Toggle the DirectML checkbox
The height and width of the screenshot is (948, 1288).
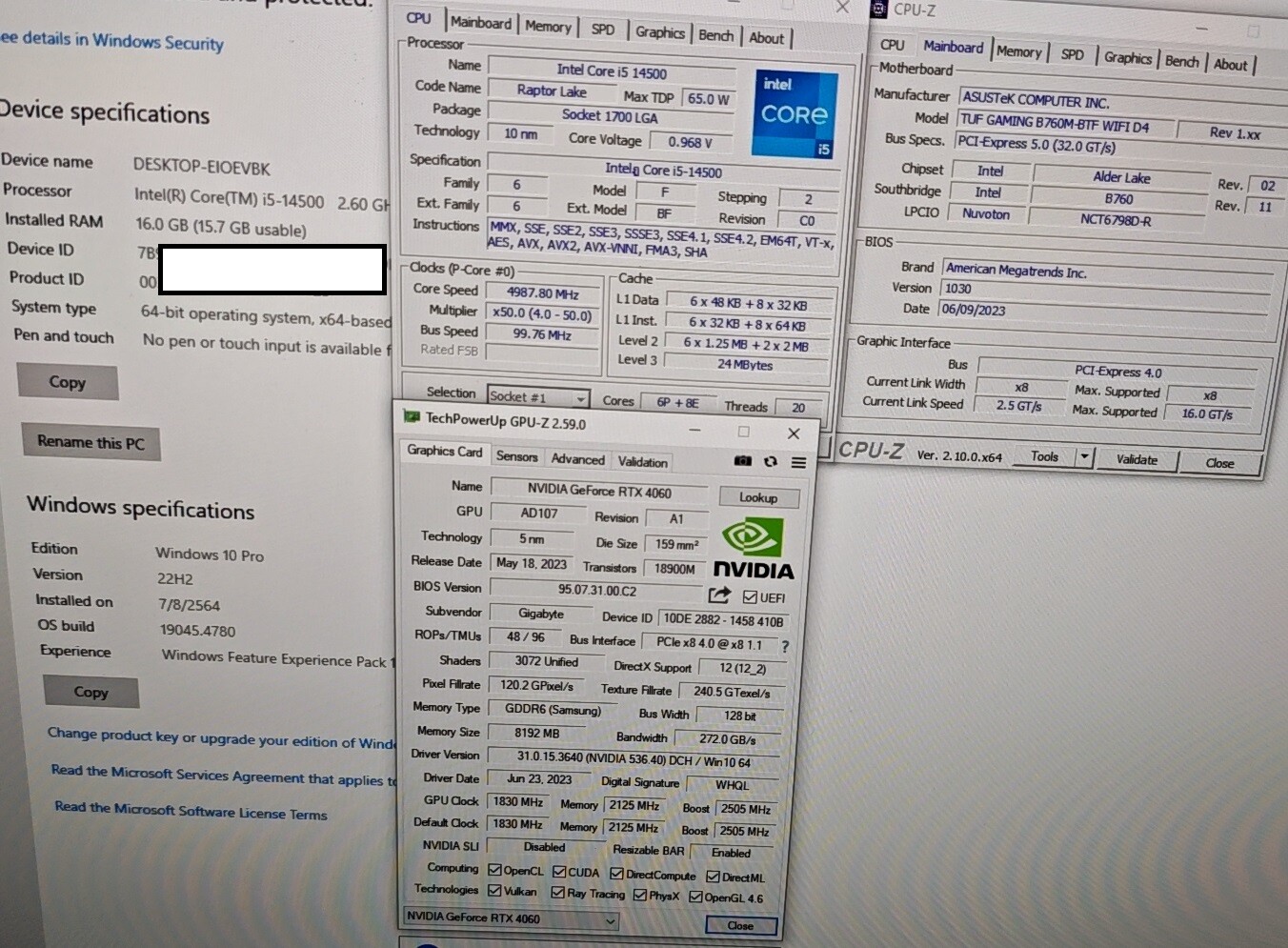point(712,877)
